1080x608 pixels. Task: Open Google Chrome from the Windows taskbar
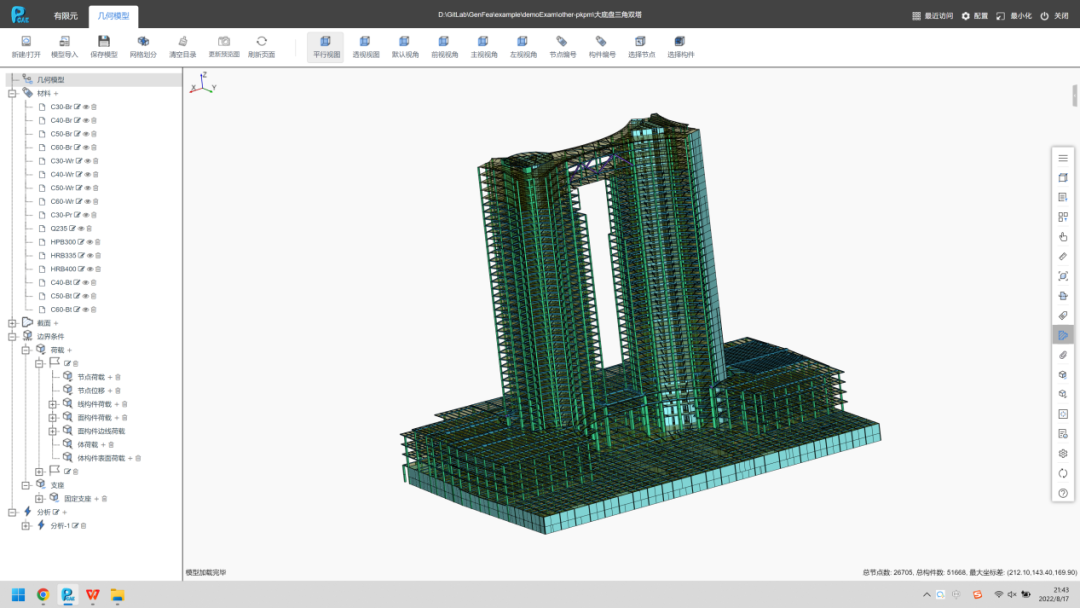tap(43, 595)
